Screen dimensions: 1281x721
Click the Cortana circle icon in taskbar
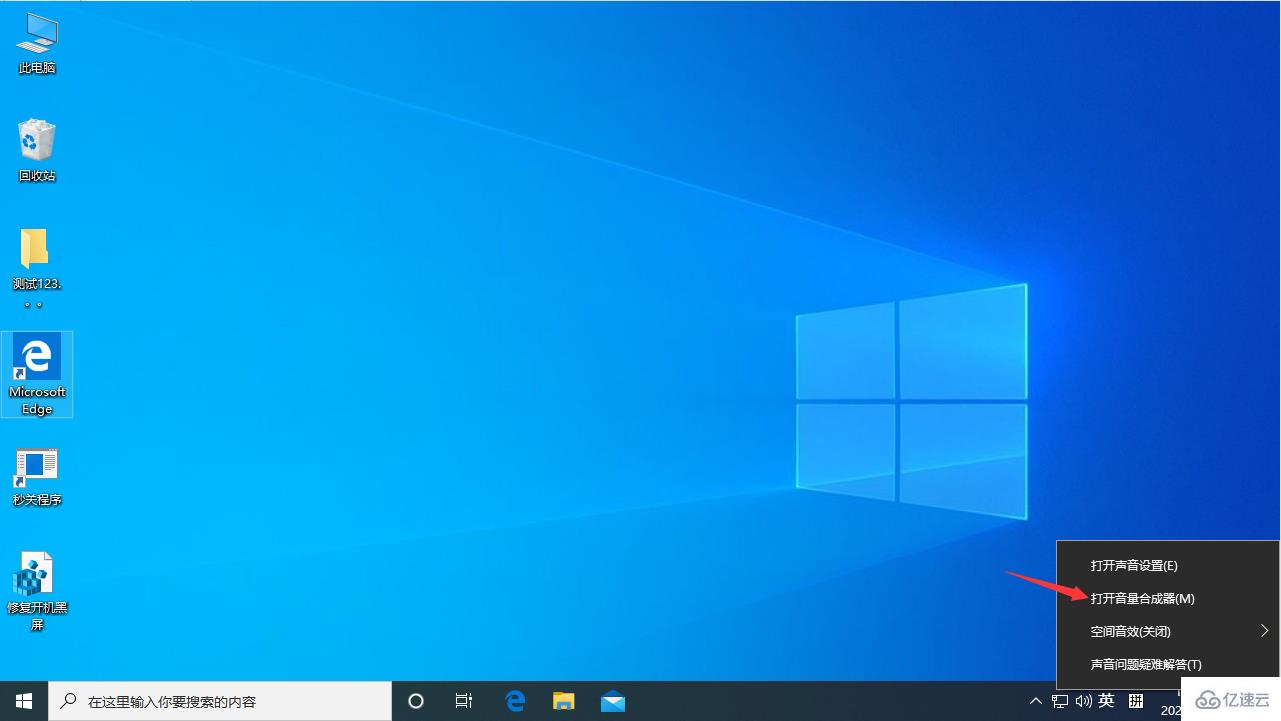416,701
